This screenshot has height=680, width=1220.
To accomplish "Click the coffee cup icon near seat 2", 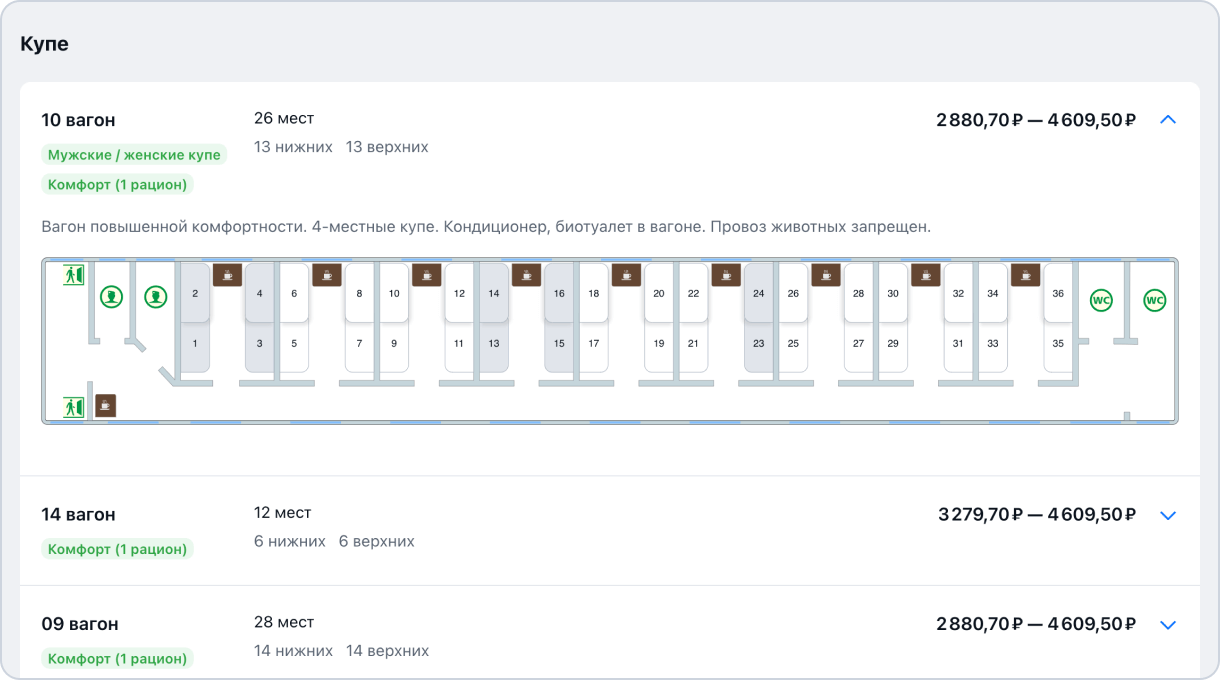I will [227, 275].
